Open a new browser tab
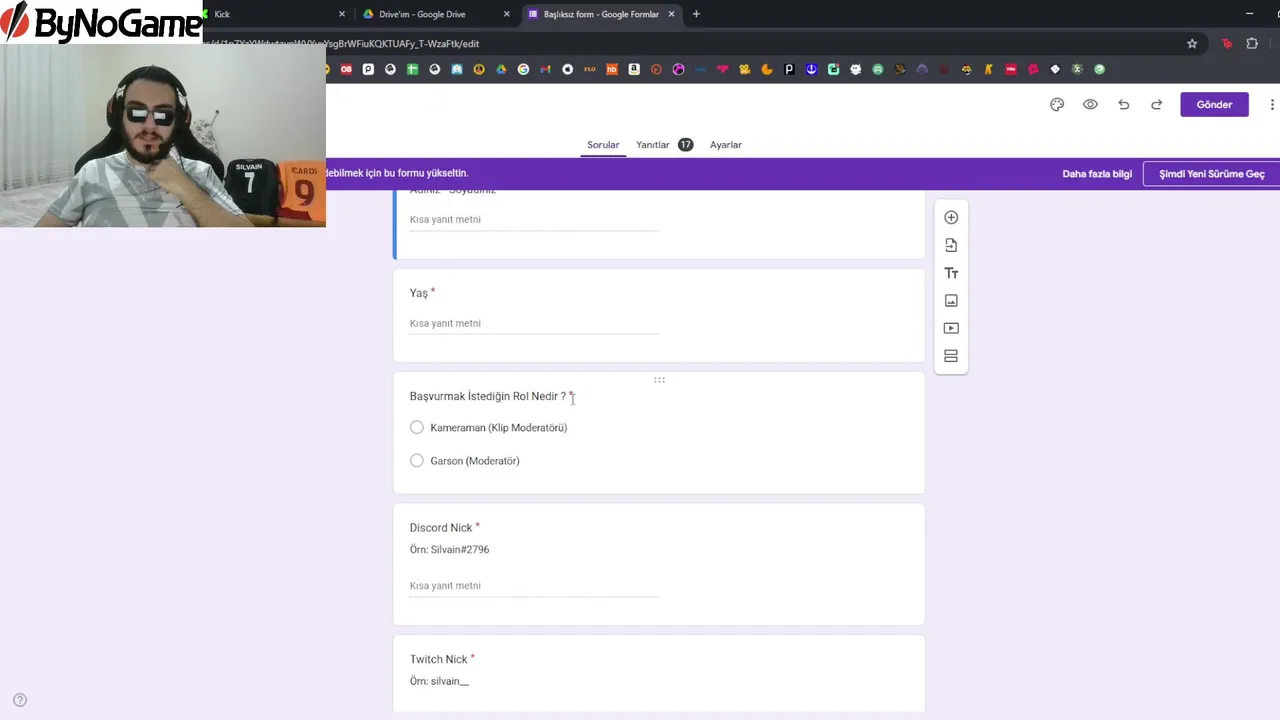This screenshot has width=1280, height=720. 696,14
